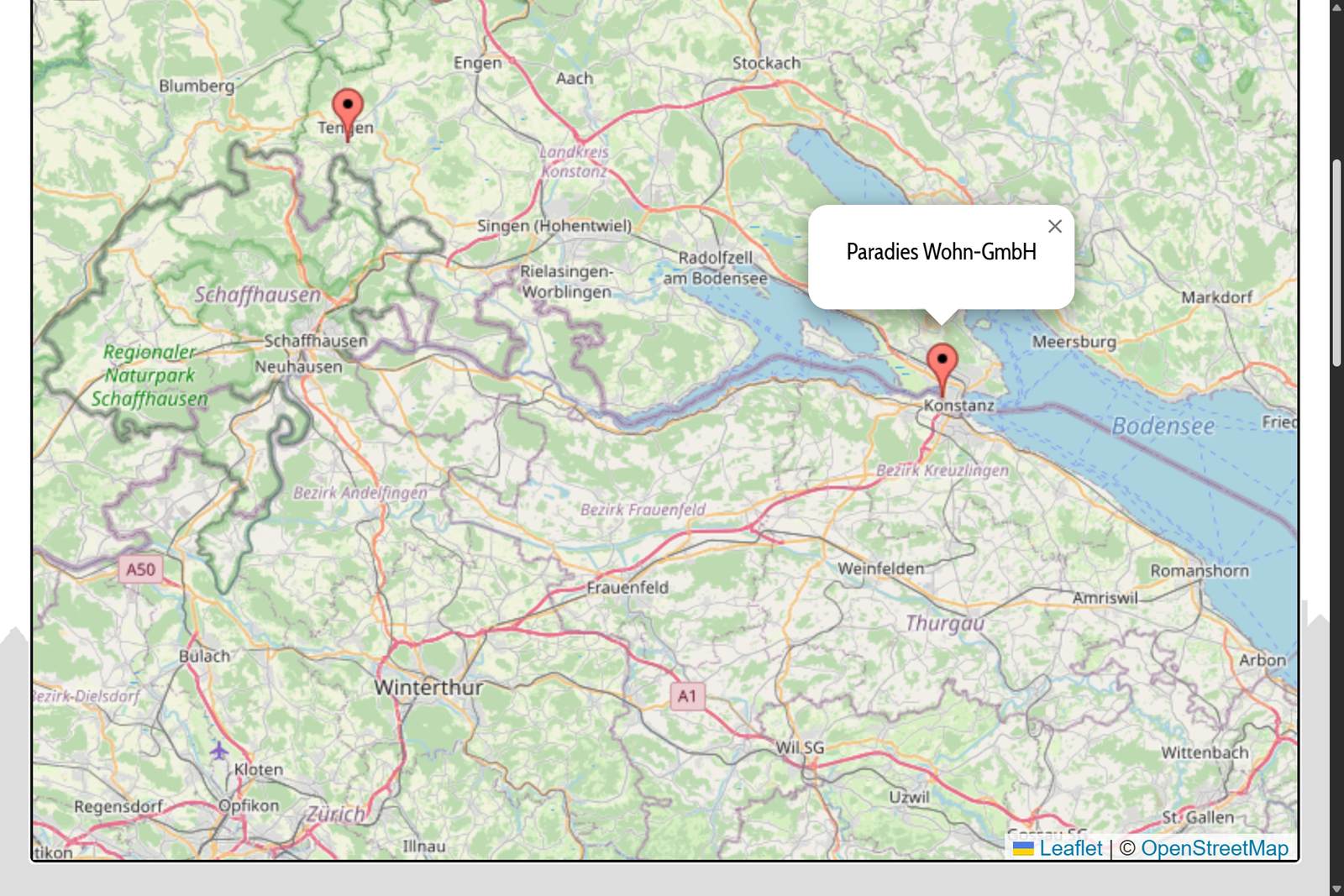Screen dimensions: 1344x896
Task: Click the Paradies Wohn-GmbH popup text
Action: [941, 252]
